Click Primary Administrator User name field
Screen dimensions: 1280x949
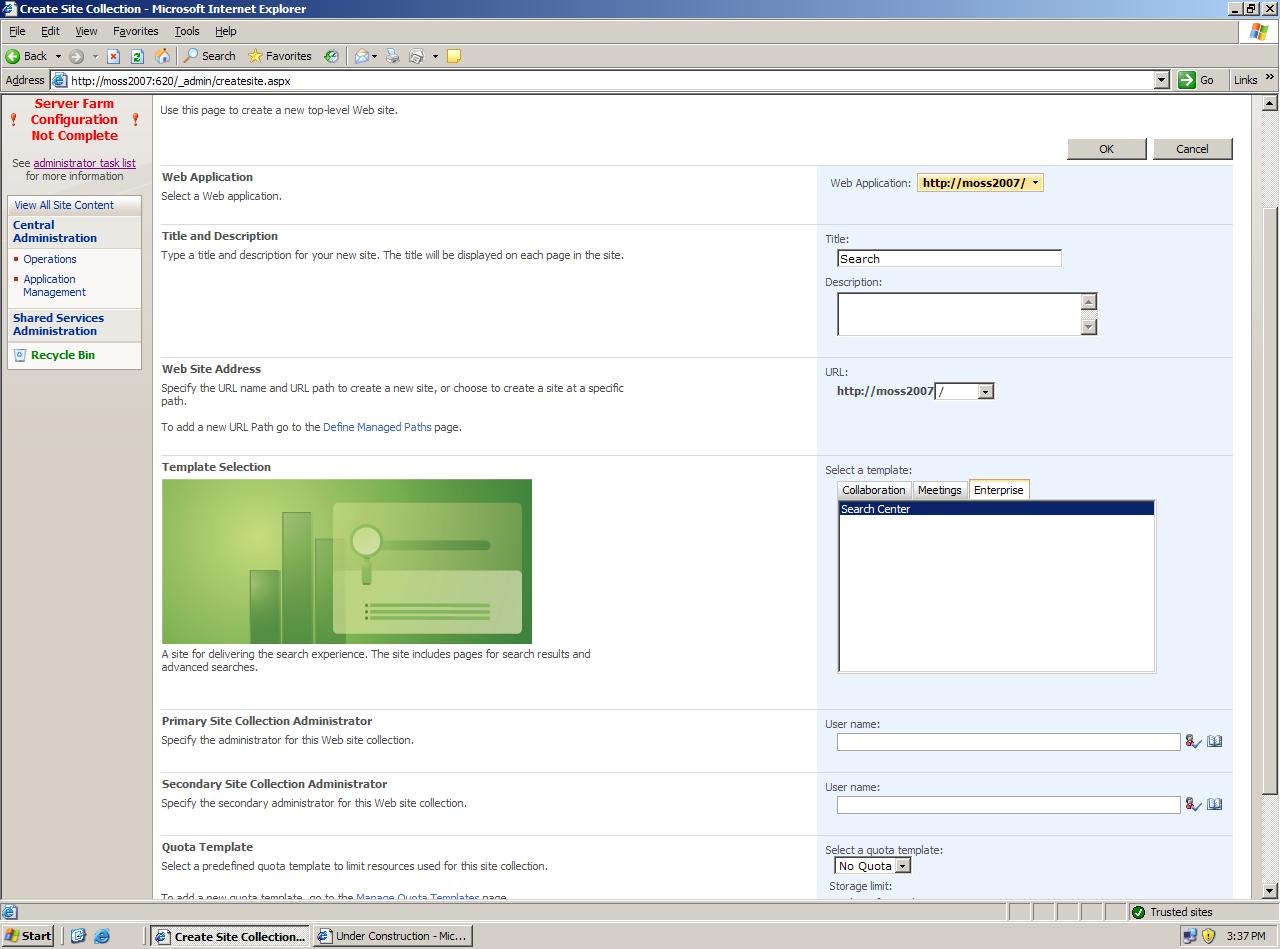[1008, 742]
